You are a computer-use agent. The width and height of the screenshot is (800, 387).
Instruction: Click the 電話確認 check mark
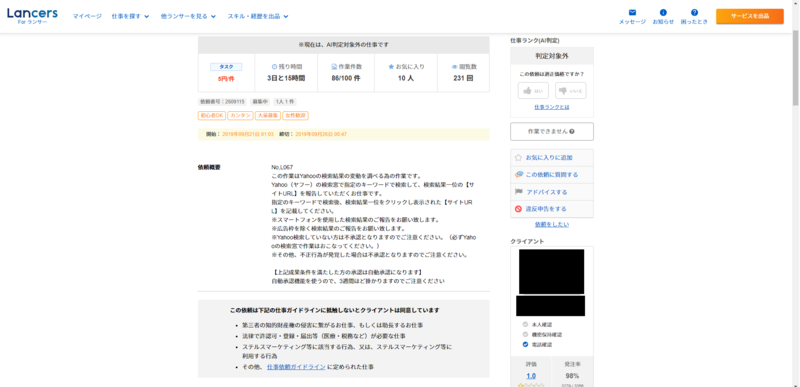pyautogui.click(x=526, y=345)
